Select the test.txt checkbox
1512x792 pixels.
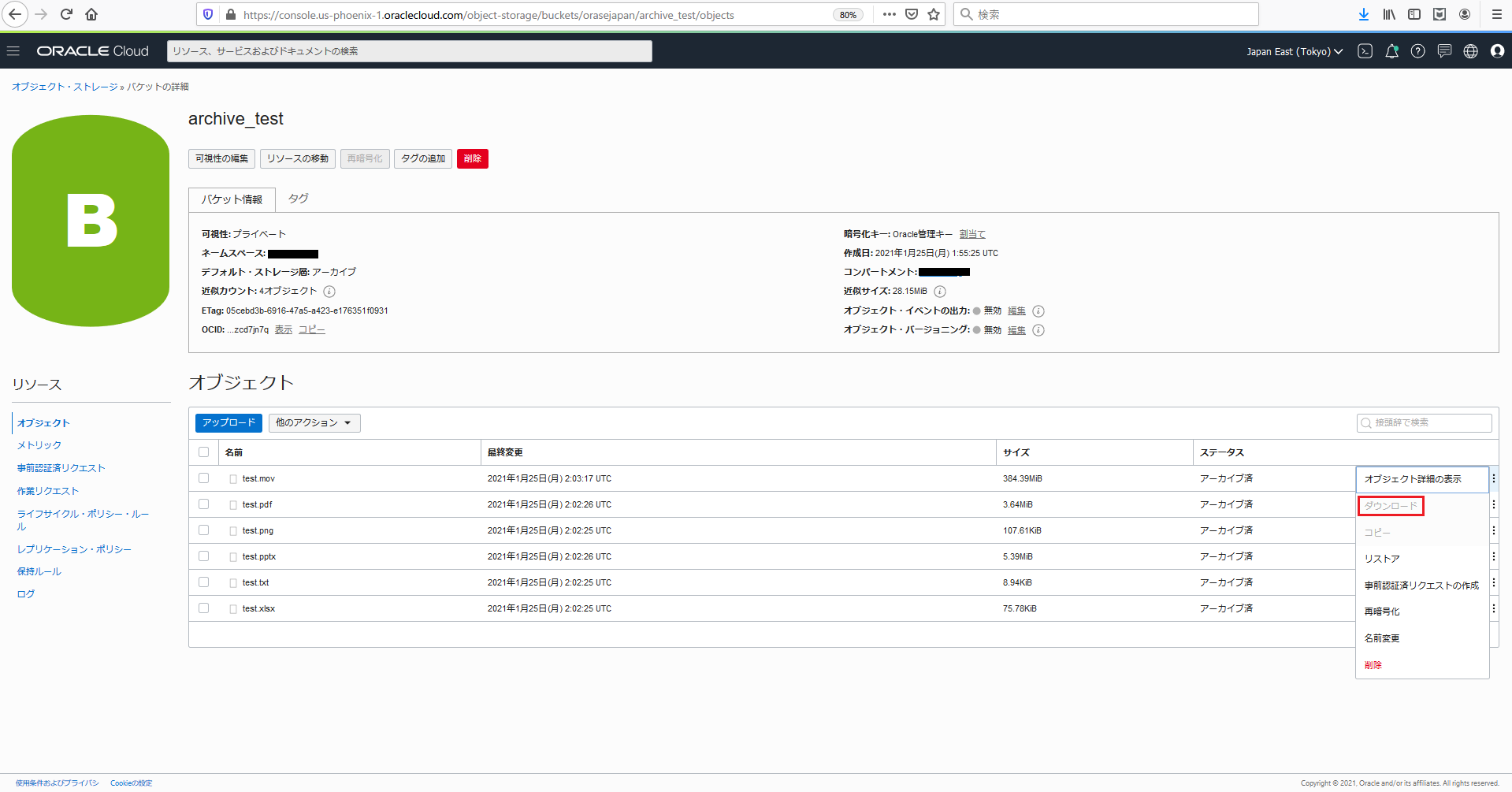click(203, 582)
